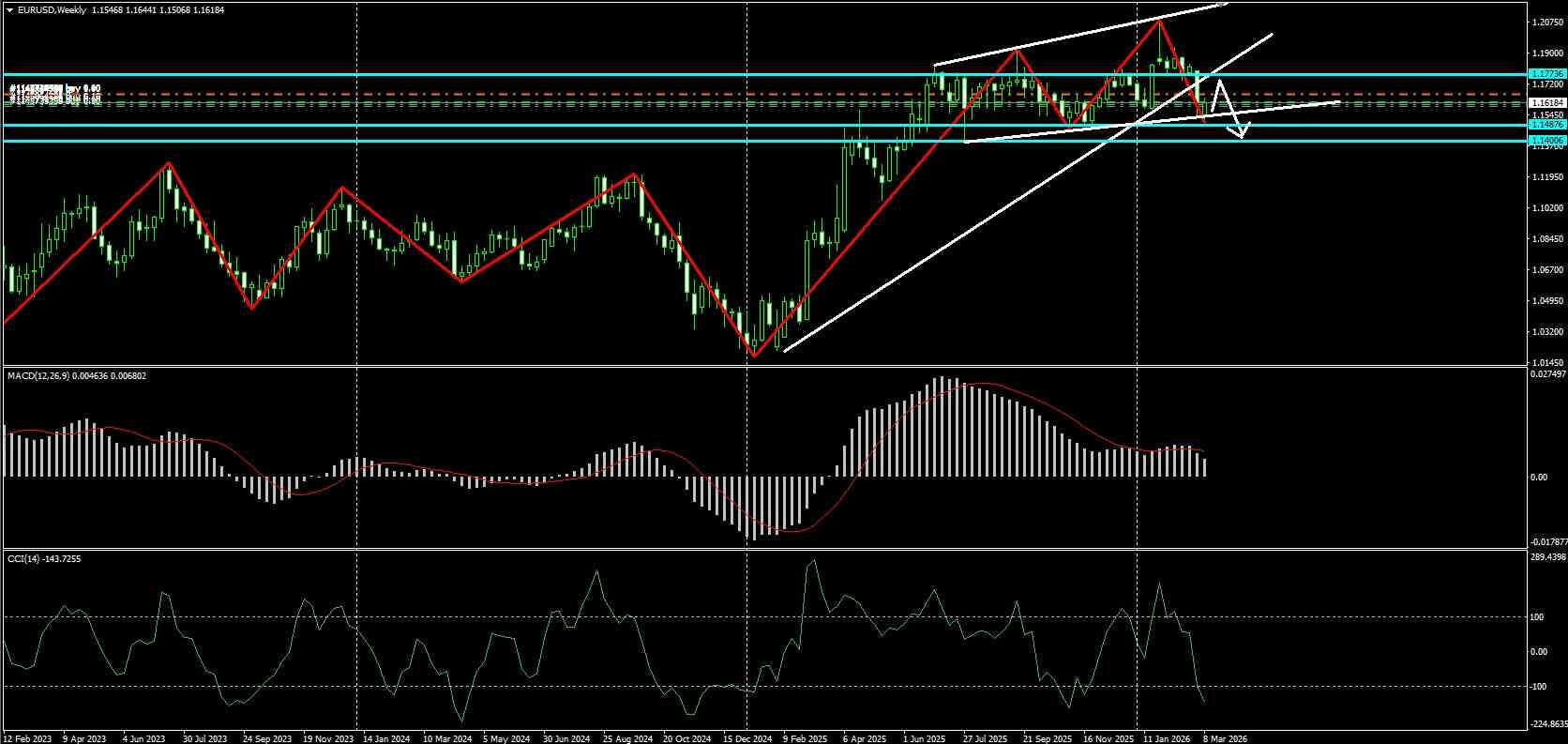Click the cyan 1.14006 price label
The width and height of the screenshot is (1568, 744).
(1545, 141)
